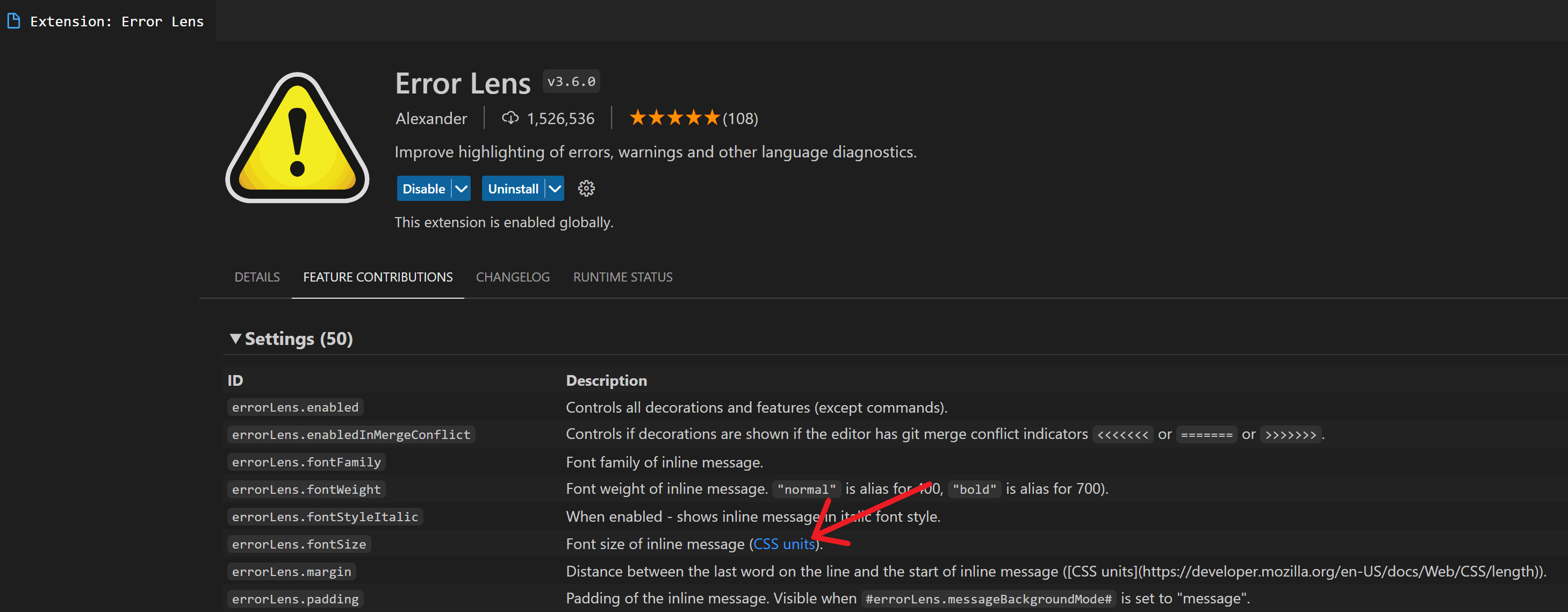Click the Uninstall button

coord(513,189)
